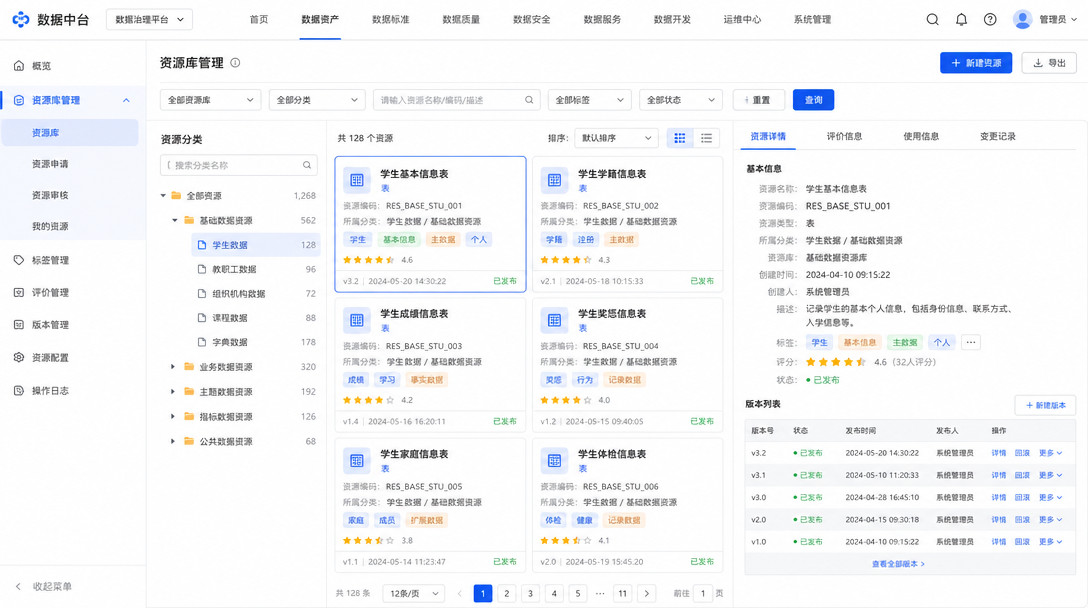Click the search icon in the top bar
This screenshot has width=1088, height=608.
[933, 19]
